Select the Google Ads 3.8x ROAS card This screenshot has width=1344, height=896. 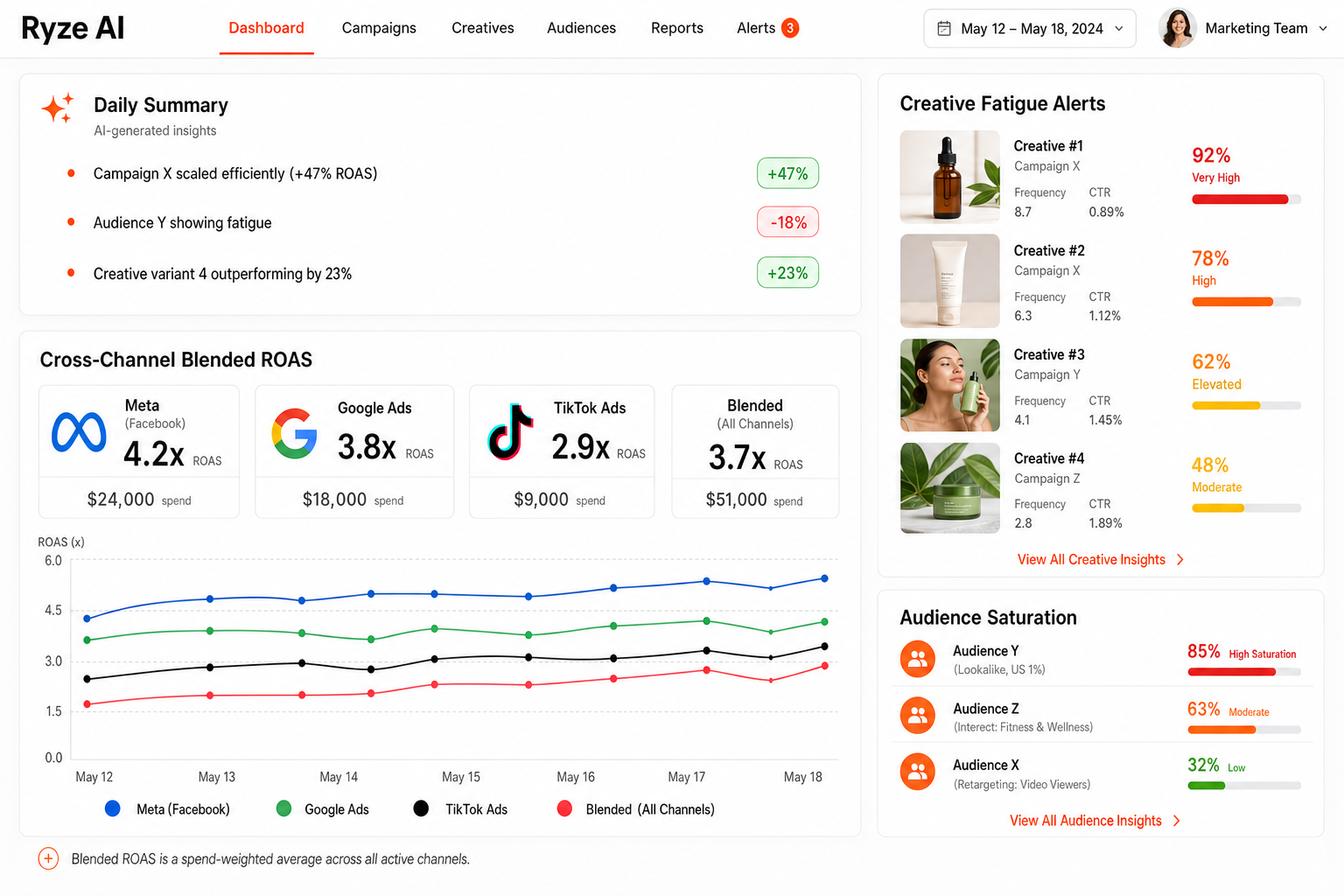tap(354, 451)
